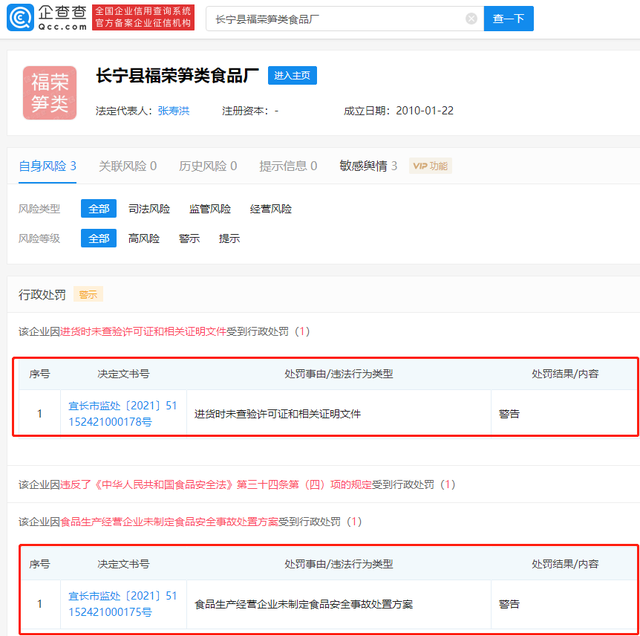Click the 进入主页 button
This screenshot has height=636, width=640.
click(292, 76)
